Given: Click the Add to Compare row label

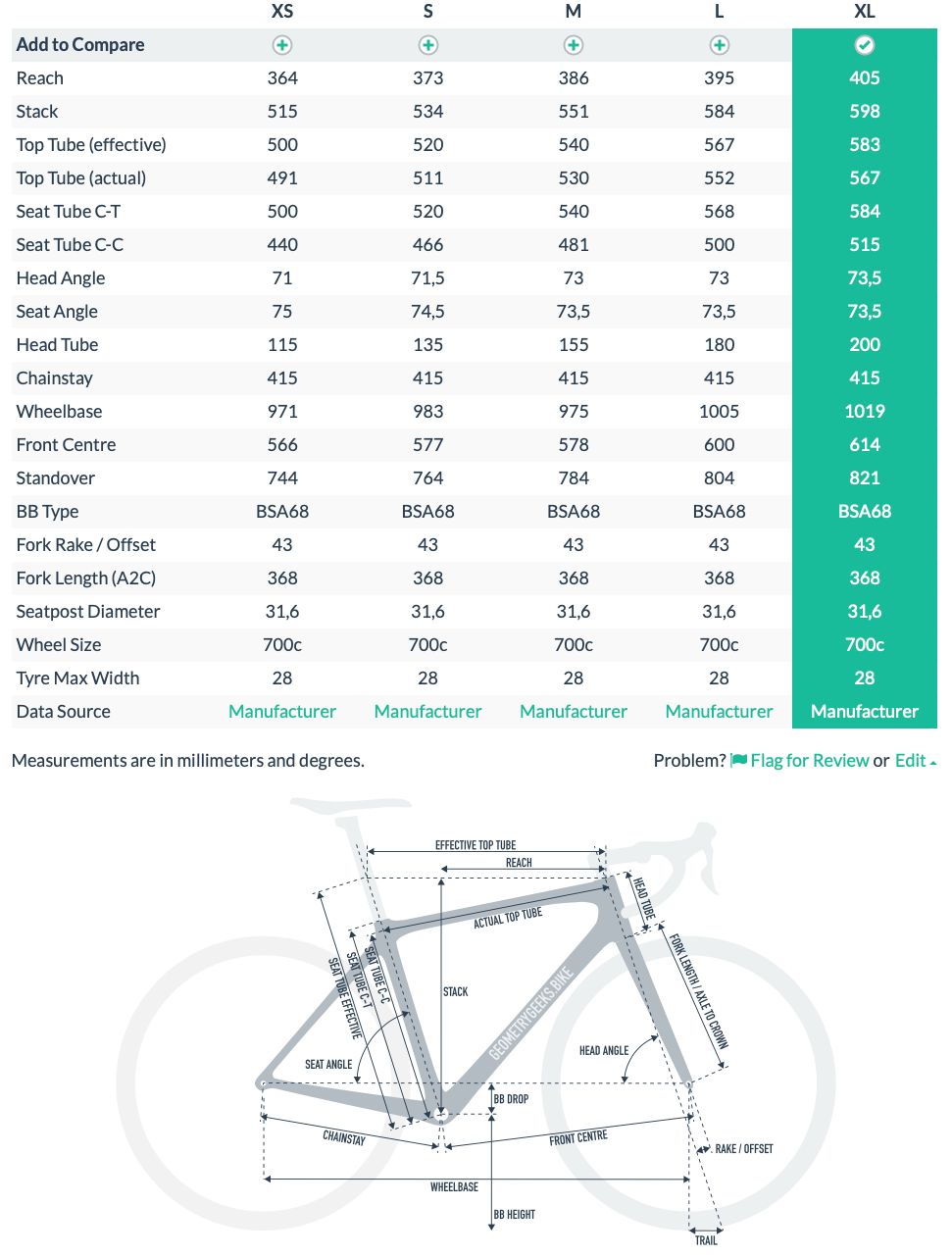Looking at the screenshot, I should pos(80,45).
